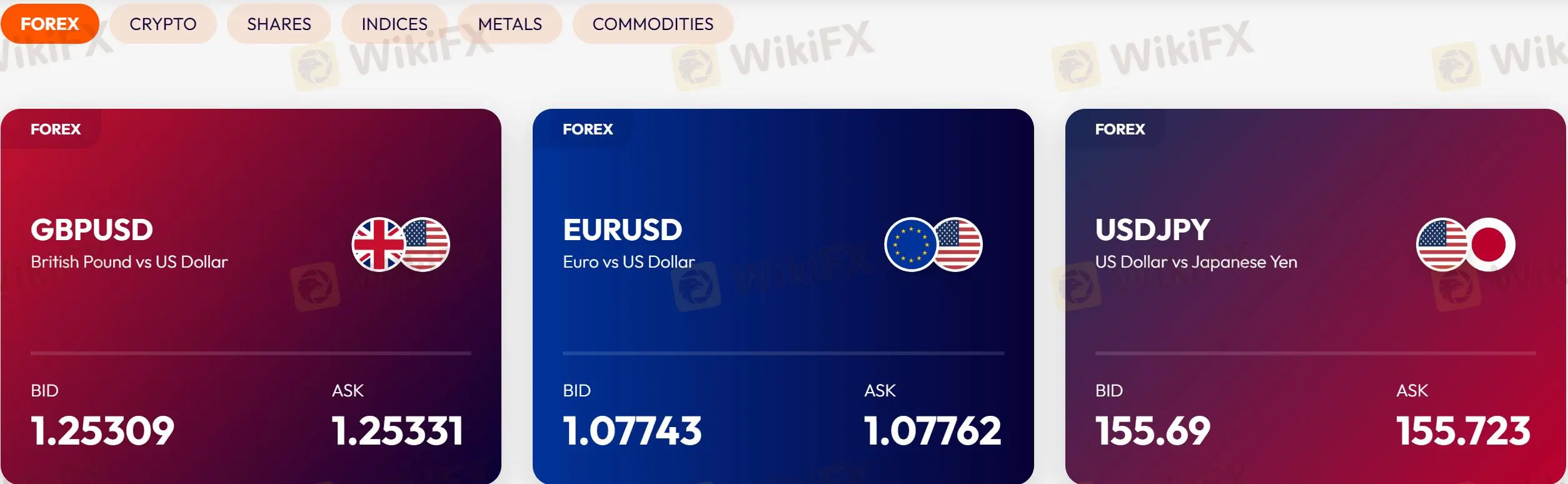Click EURUSD ask price 1.07762

click(x=932, y=431)
